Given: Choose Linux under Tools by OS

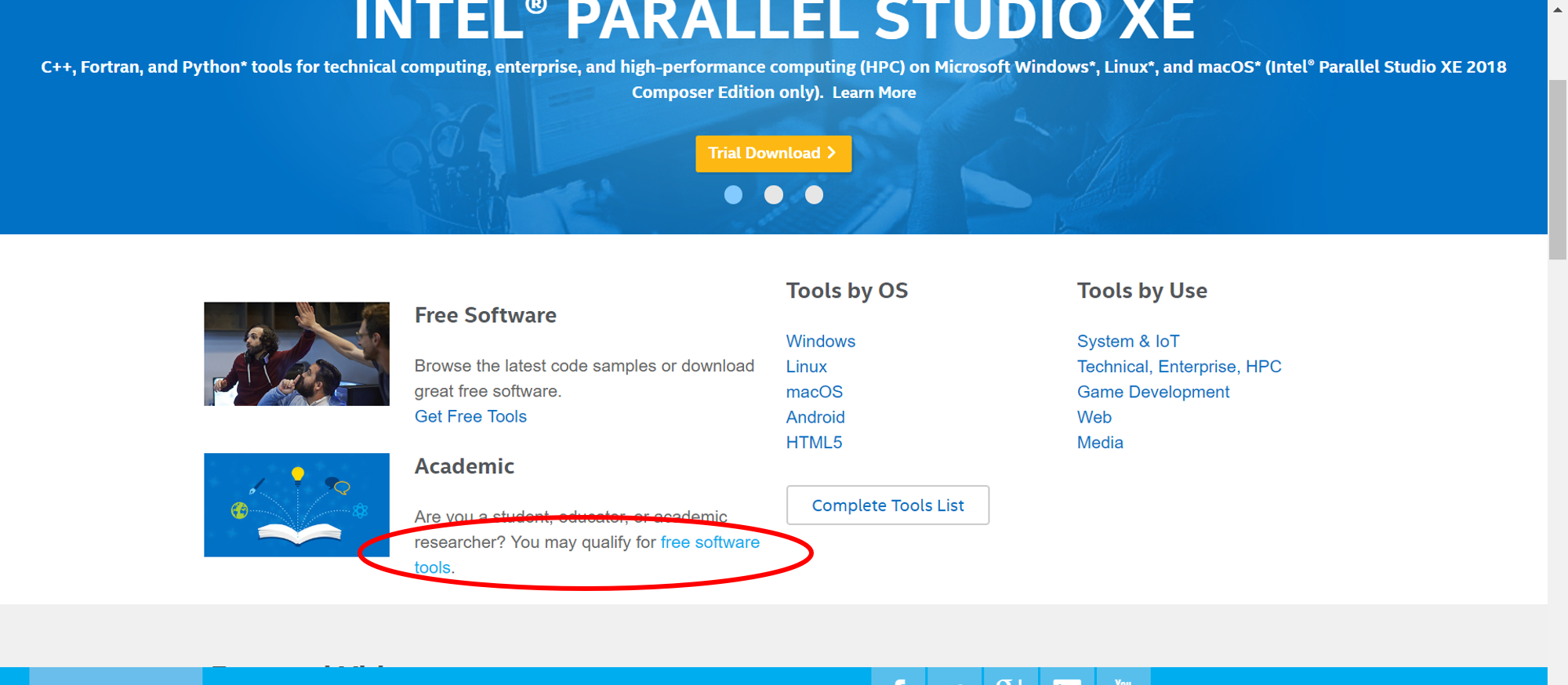Looking at the screenshot, I should pyautogui.click(x=806, y=366).
